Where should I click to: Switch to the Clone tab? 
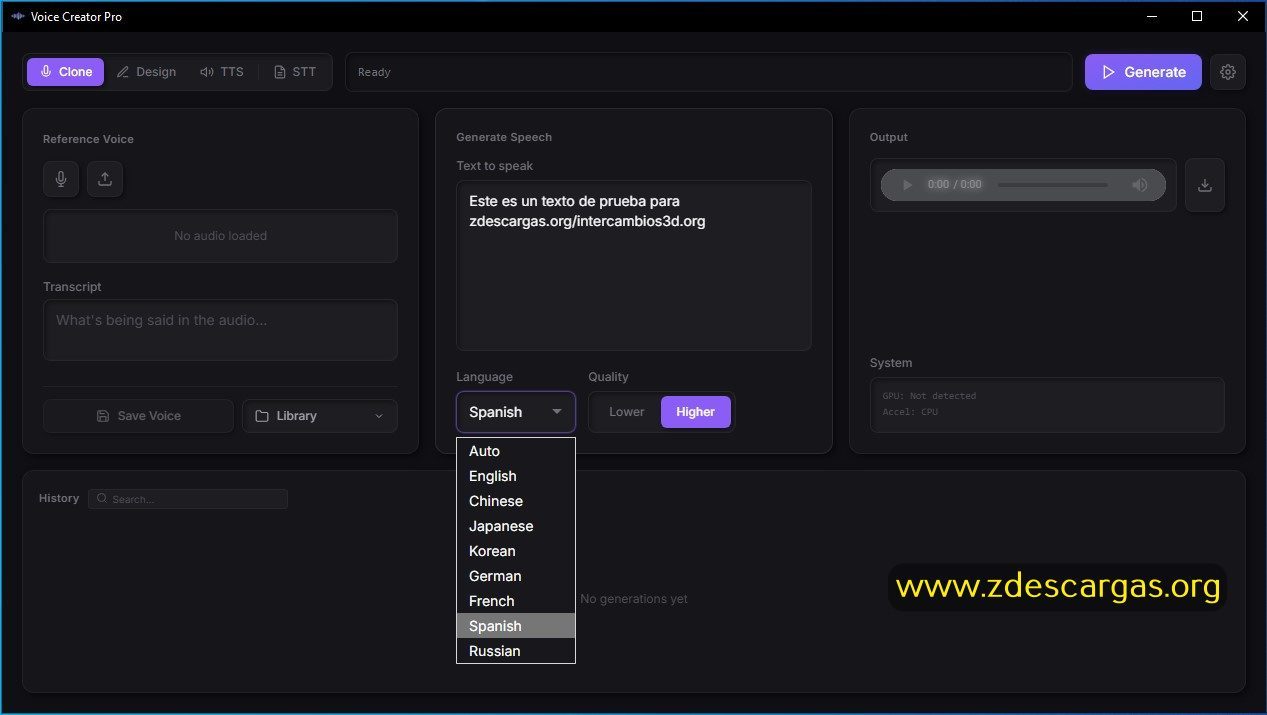pyautogui.click(x=65, y=72)
